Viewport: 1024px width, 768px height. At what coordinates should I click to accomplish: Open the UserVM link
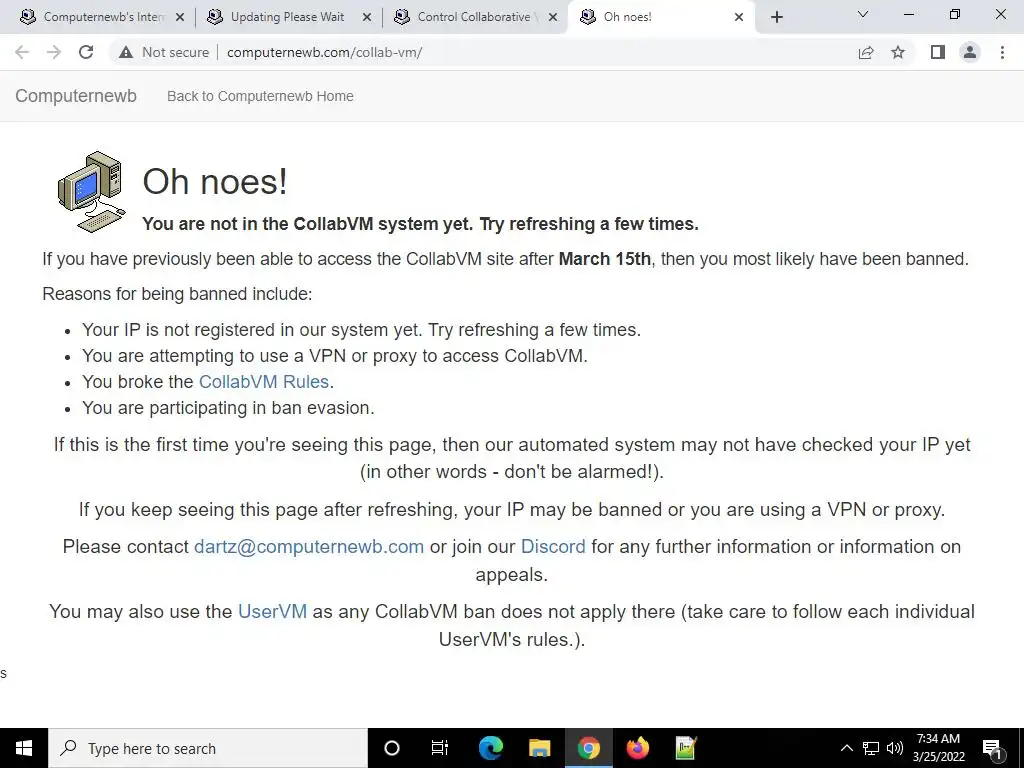coord(272,611)
